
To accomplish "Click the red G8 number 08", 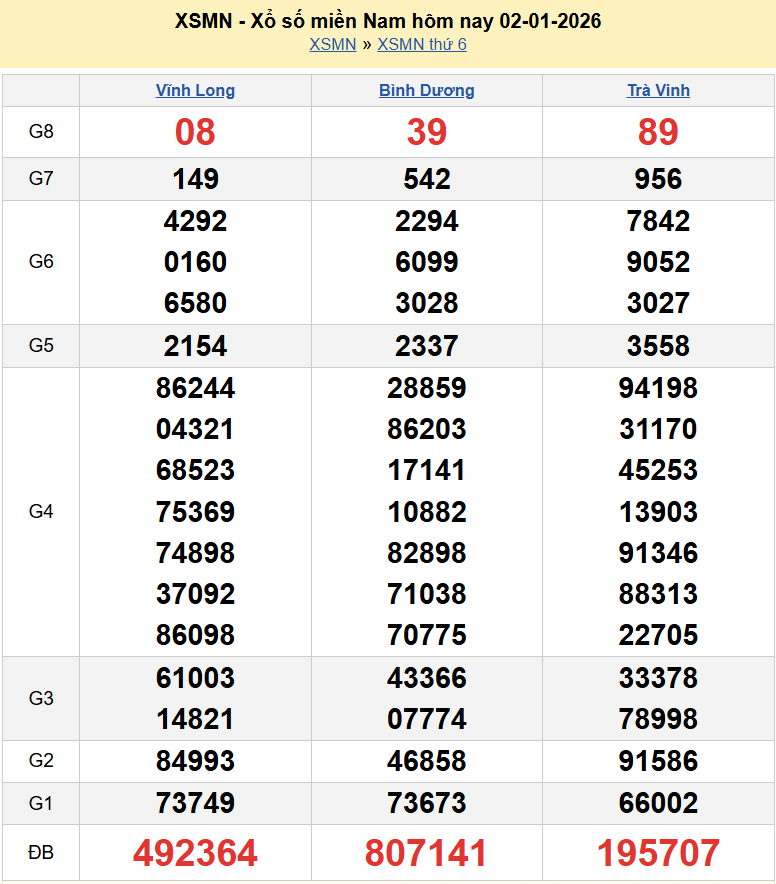I will click(195, 131).
